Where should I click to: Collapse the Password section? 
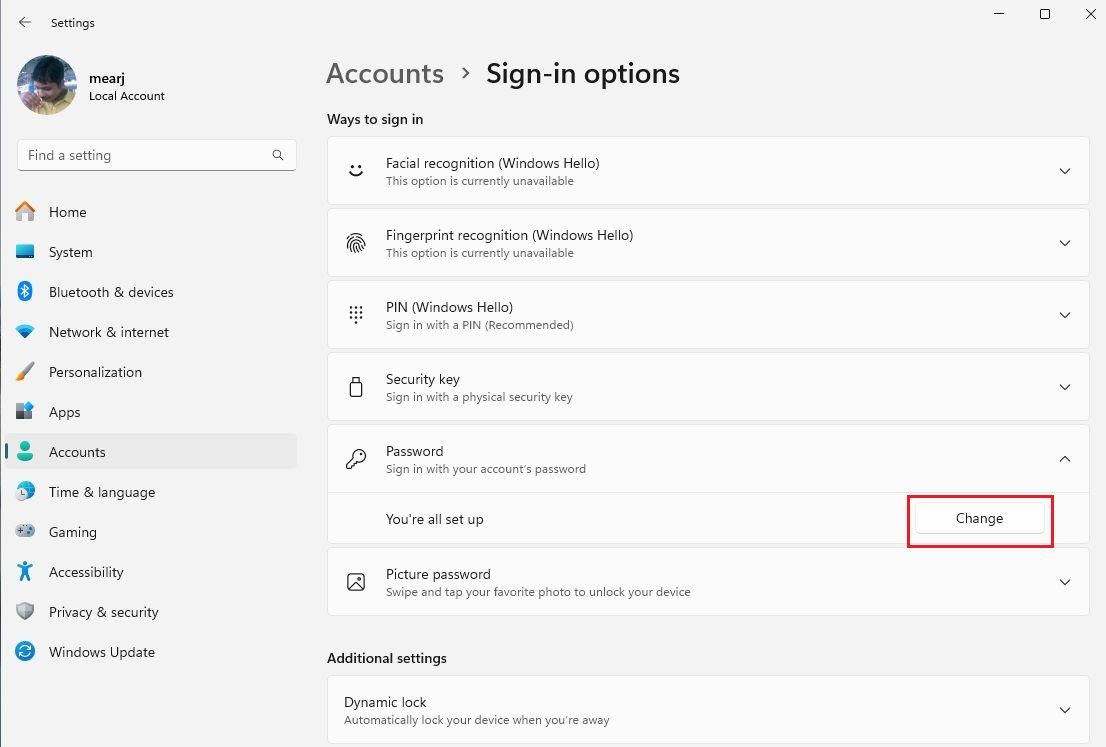click(1065, 459)
